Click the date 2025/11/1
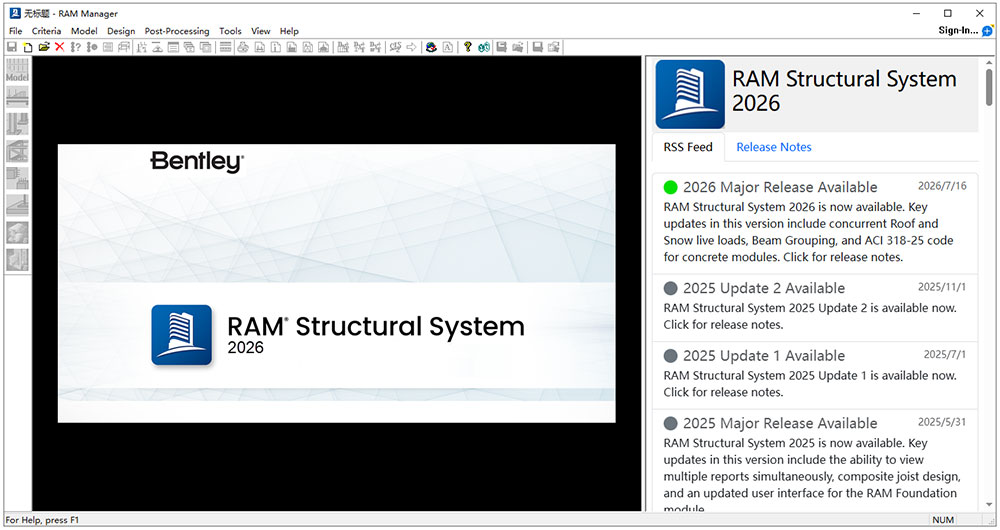Viewport: 1000px width, 530px height. 942,287
